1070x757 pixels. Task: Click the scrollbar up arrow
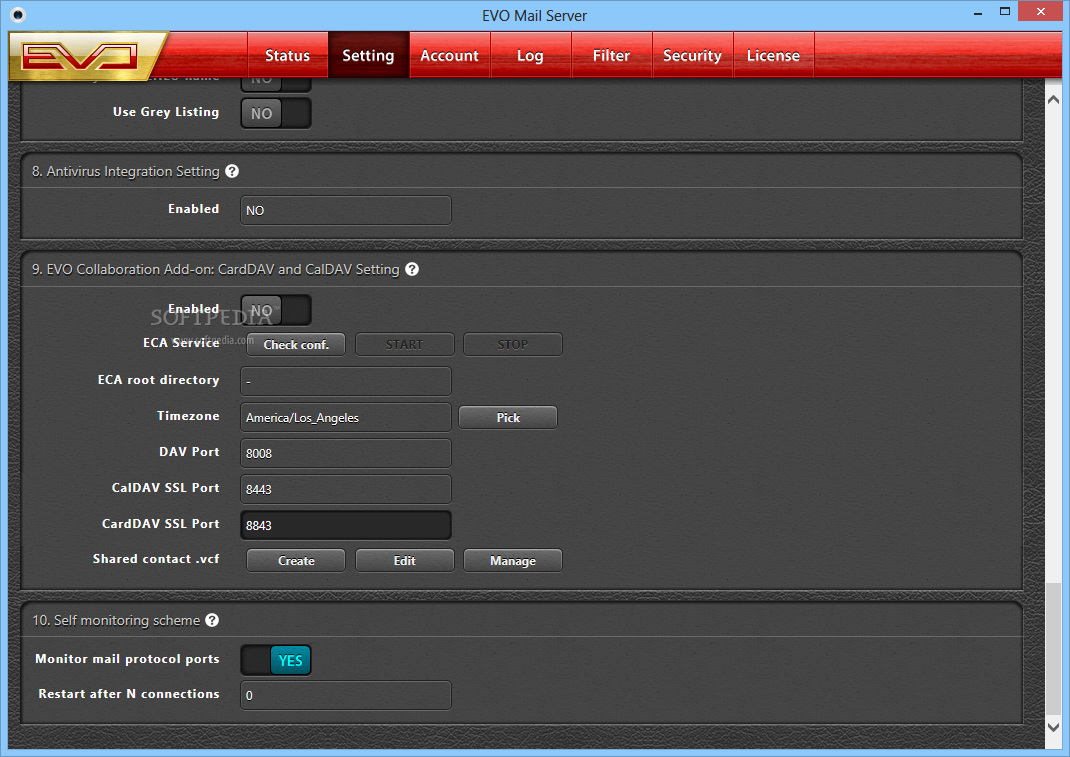(1053, 100)
